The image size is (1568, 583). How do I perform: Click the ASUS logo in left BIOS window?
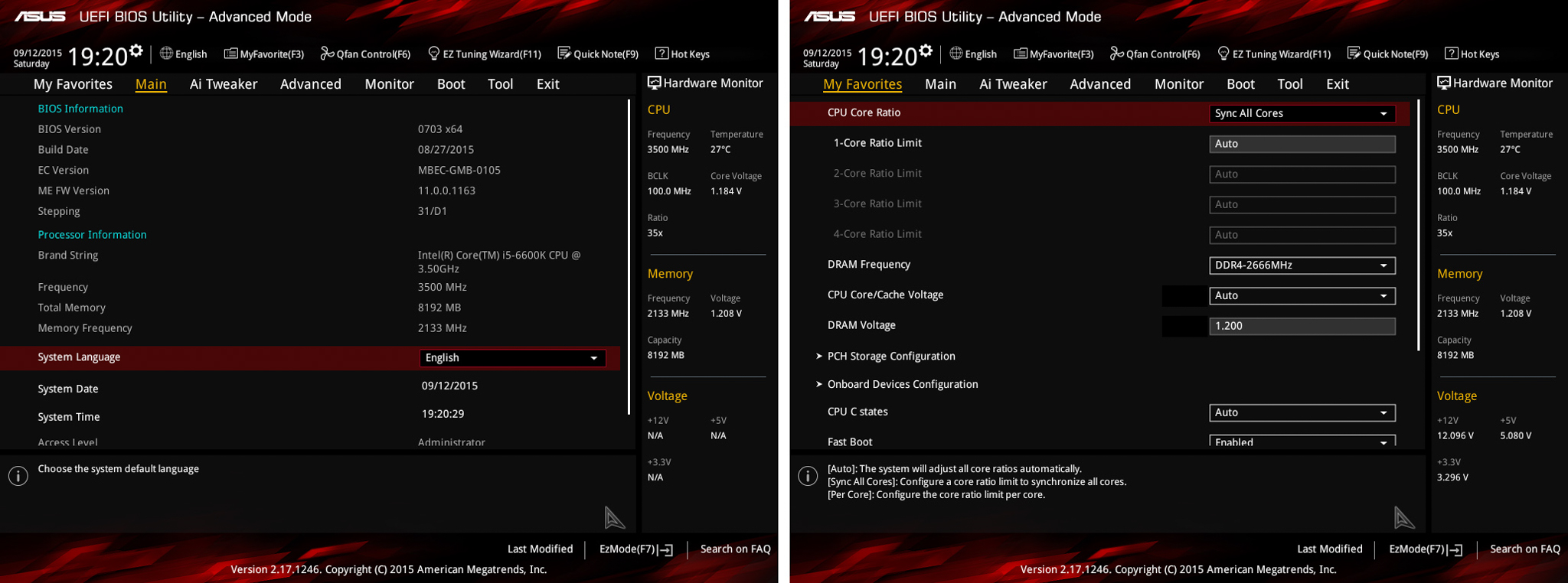[x=40, y=16]
